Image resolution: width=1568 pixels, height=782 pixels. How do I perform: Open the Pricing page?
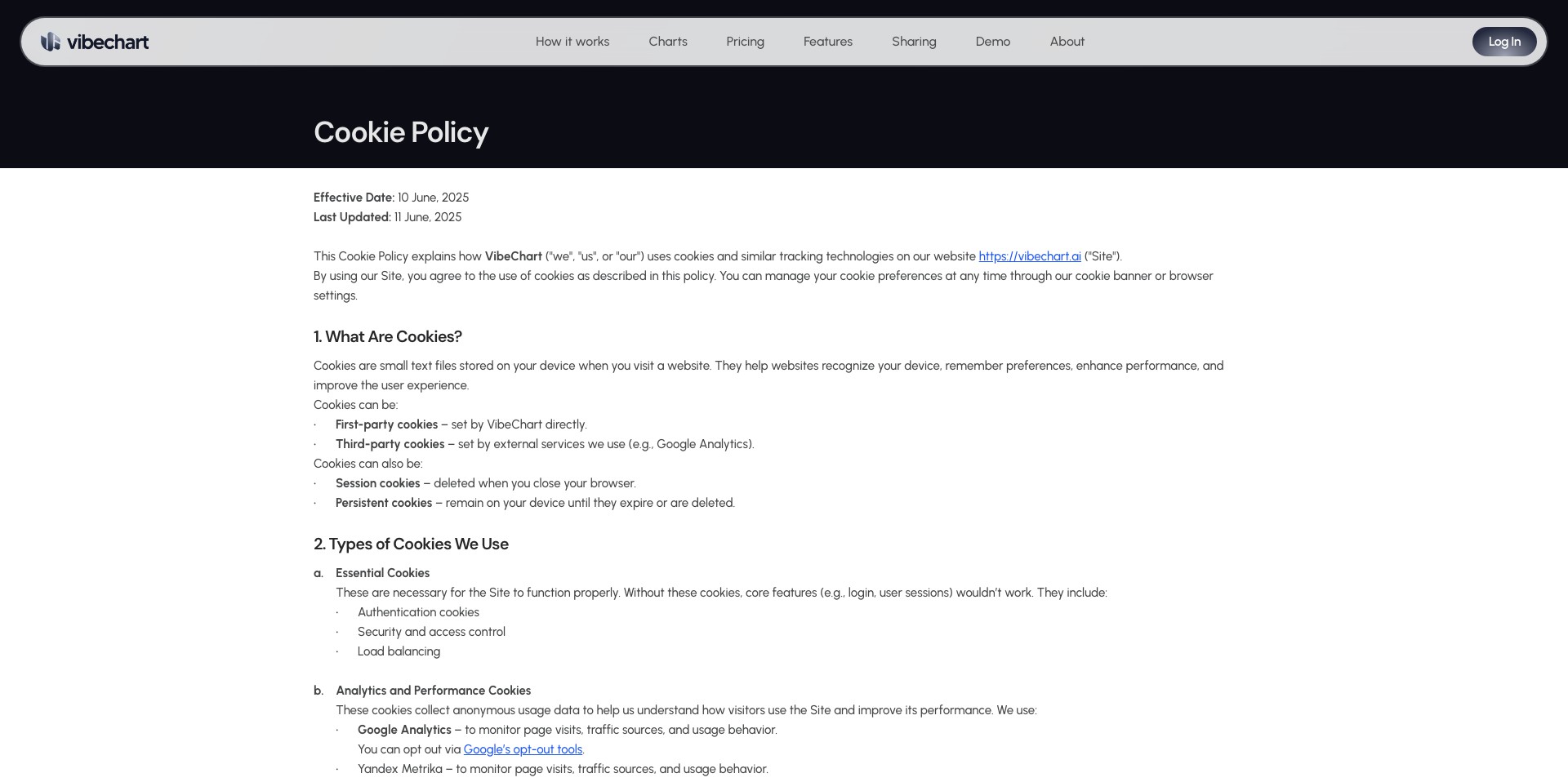745,42
